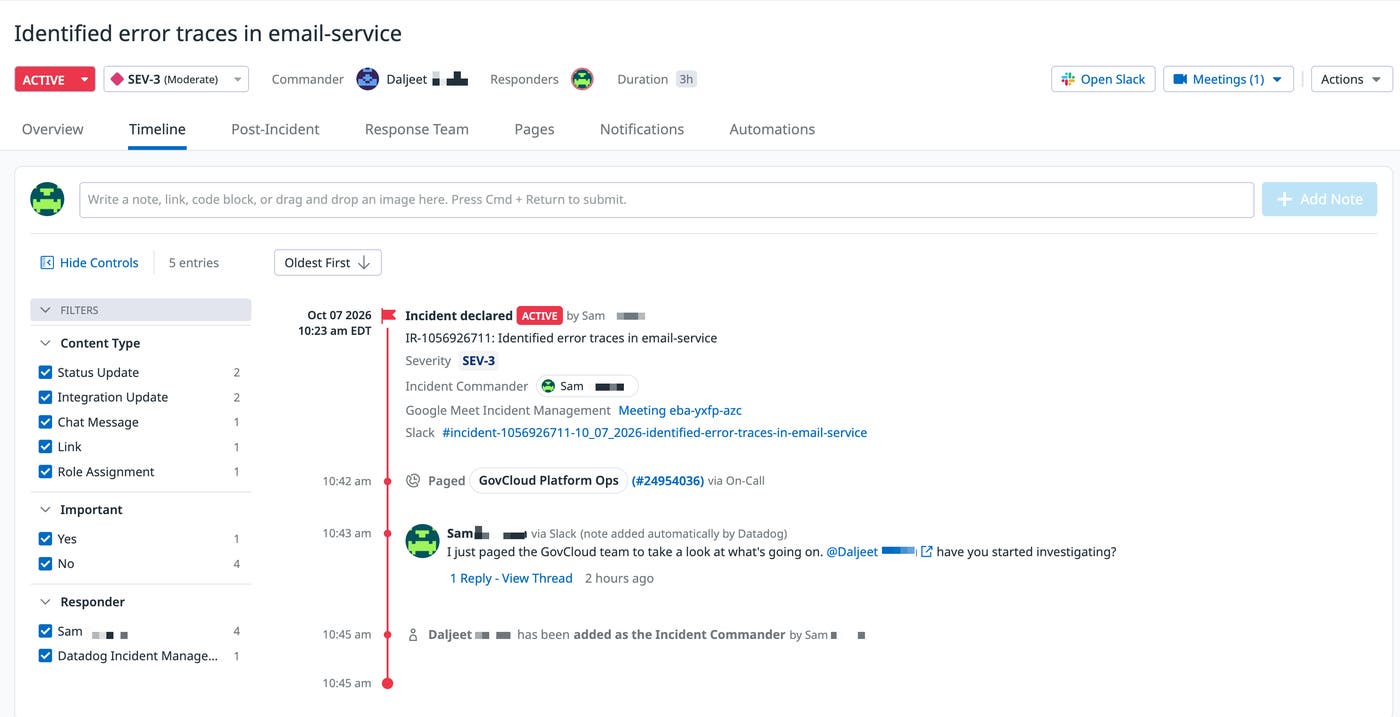The image size is (1400, 717).
Task: Switch to the Pages tab
Action: (534, 129)
